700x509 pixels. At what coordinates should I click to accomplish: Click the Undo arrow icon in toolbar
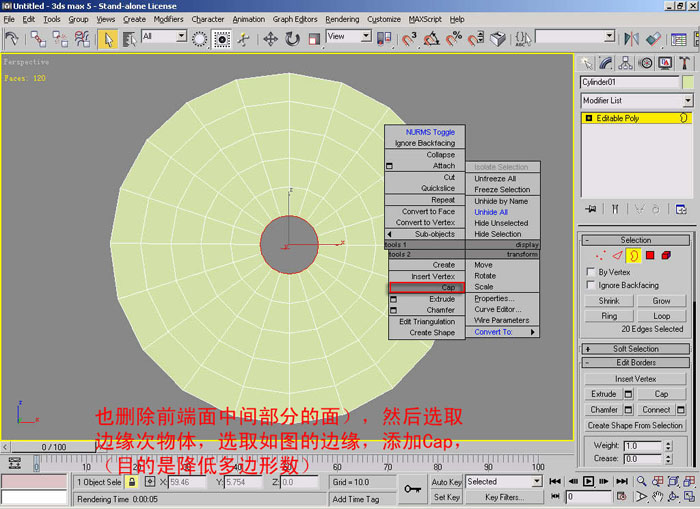pos(12,39)
